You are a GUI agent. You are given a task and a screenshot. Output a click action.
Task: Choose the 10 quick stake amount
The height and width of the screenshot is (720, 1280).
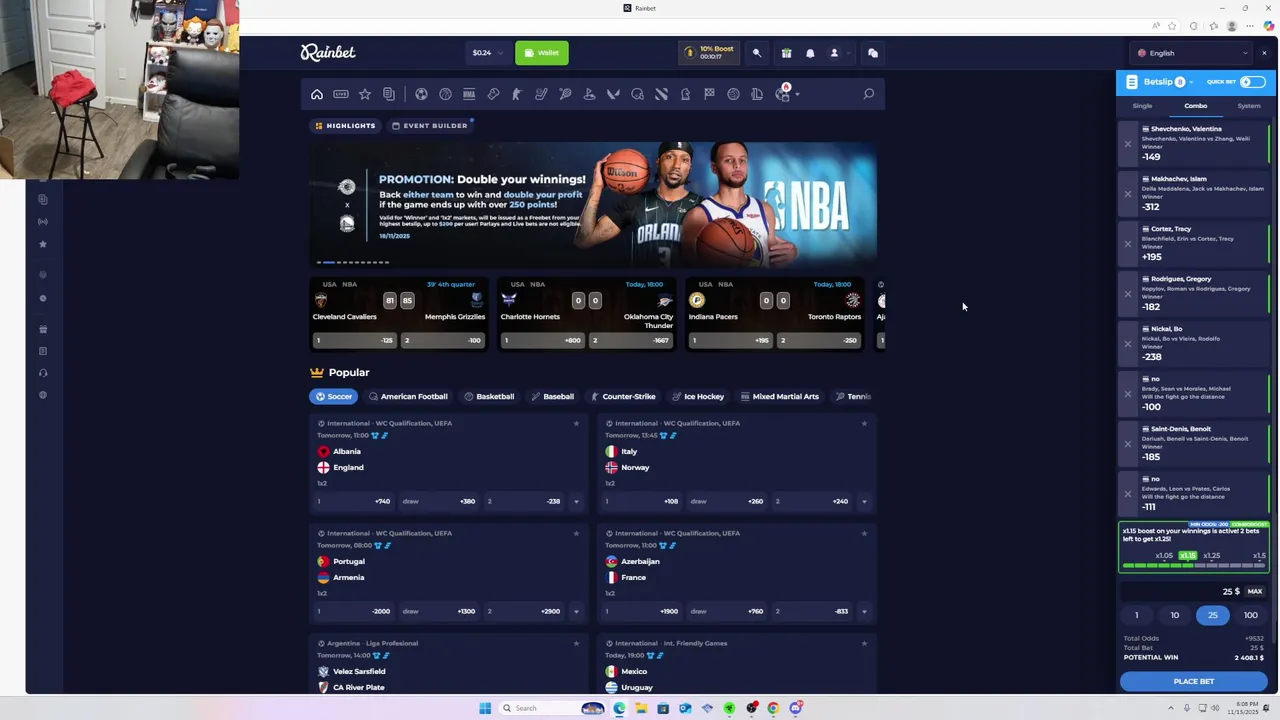click(x=1175, y=615)
